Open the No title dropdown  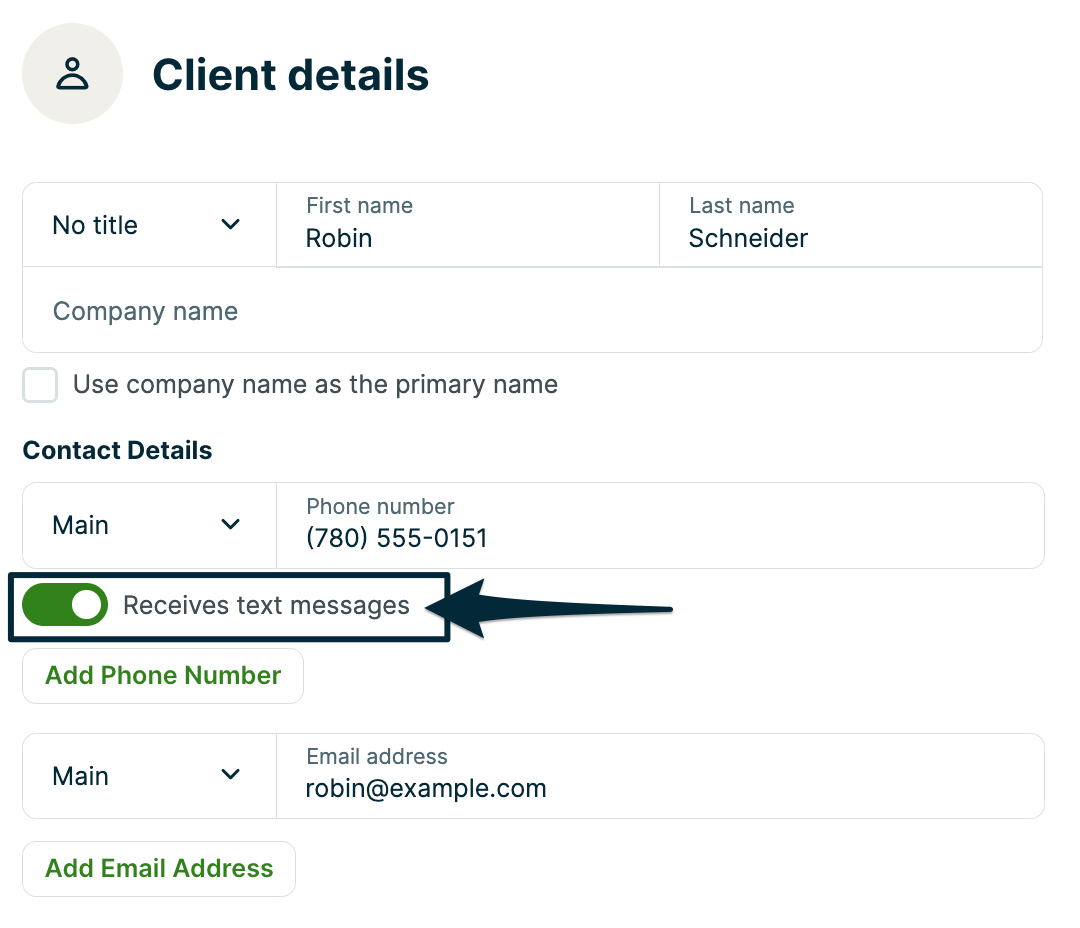148,225
